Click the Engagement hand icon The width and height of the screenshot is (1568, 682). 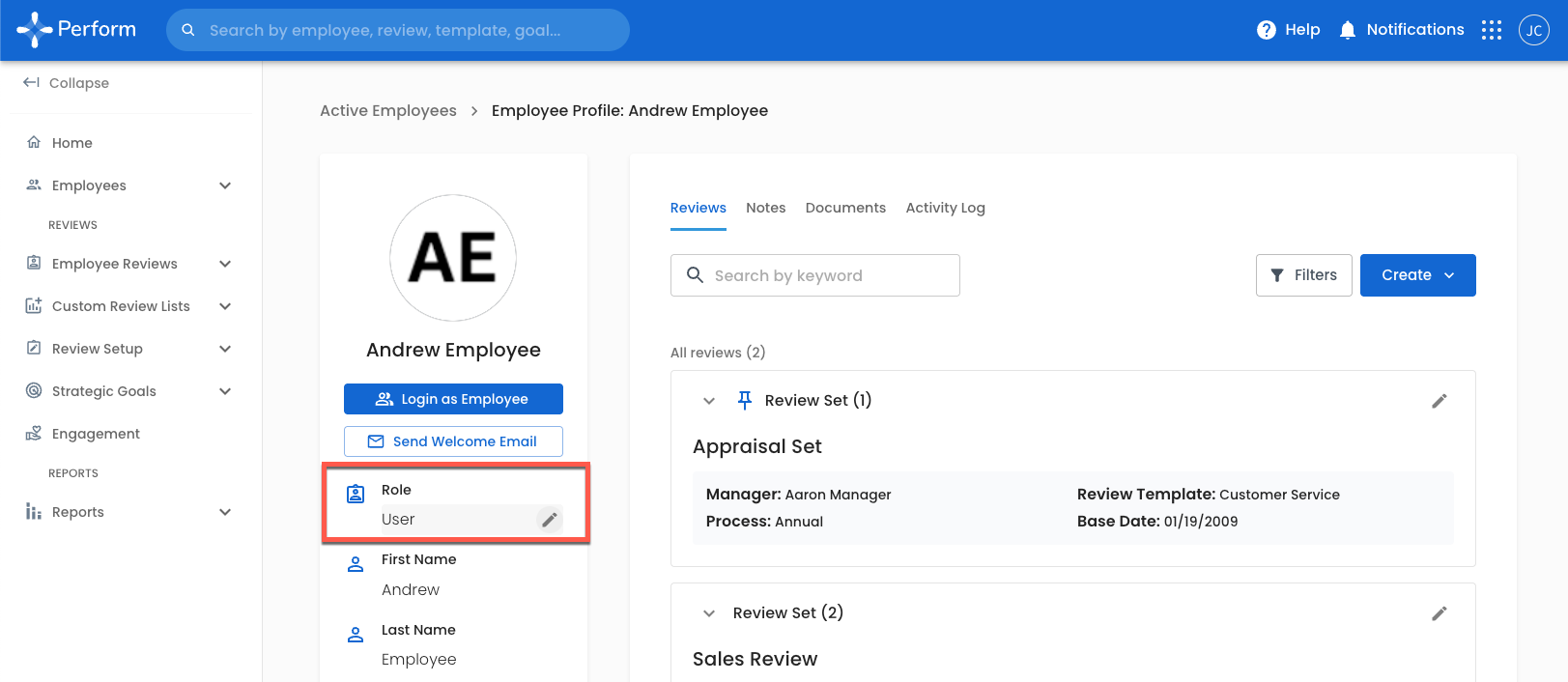click(x=34, y=433)
